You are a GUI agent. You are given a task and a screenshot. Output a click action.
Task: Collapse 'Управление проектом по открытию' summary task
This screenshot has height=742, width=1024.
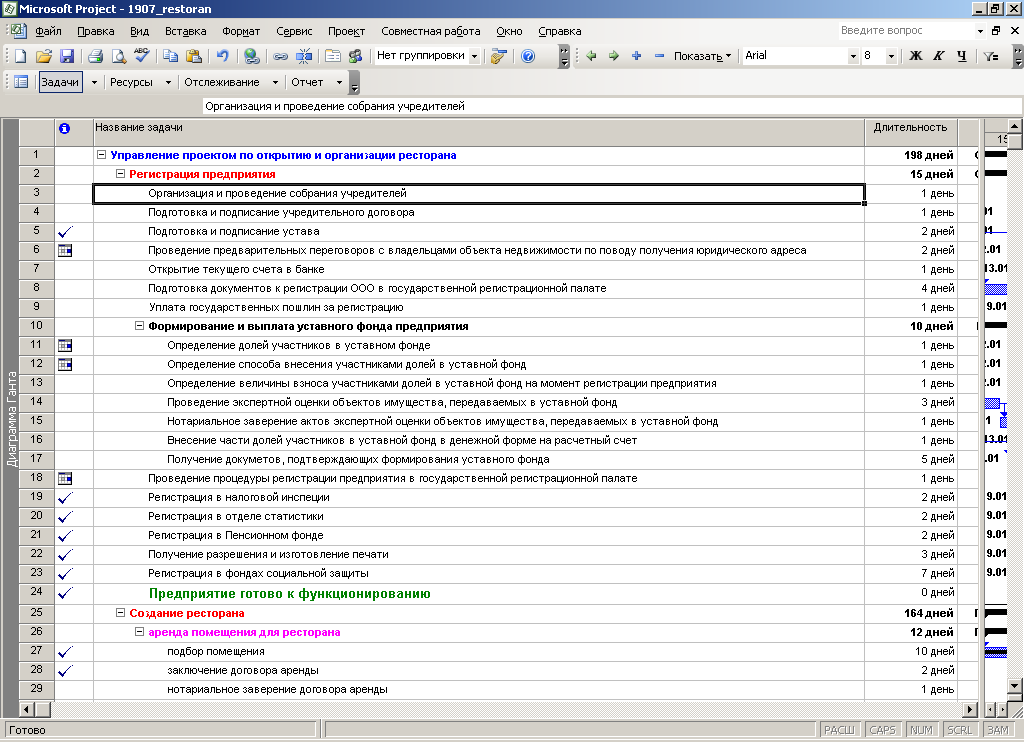[101, 155]
